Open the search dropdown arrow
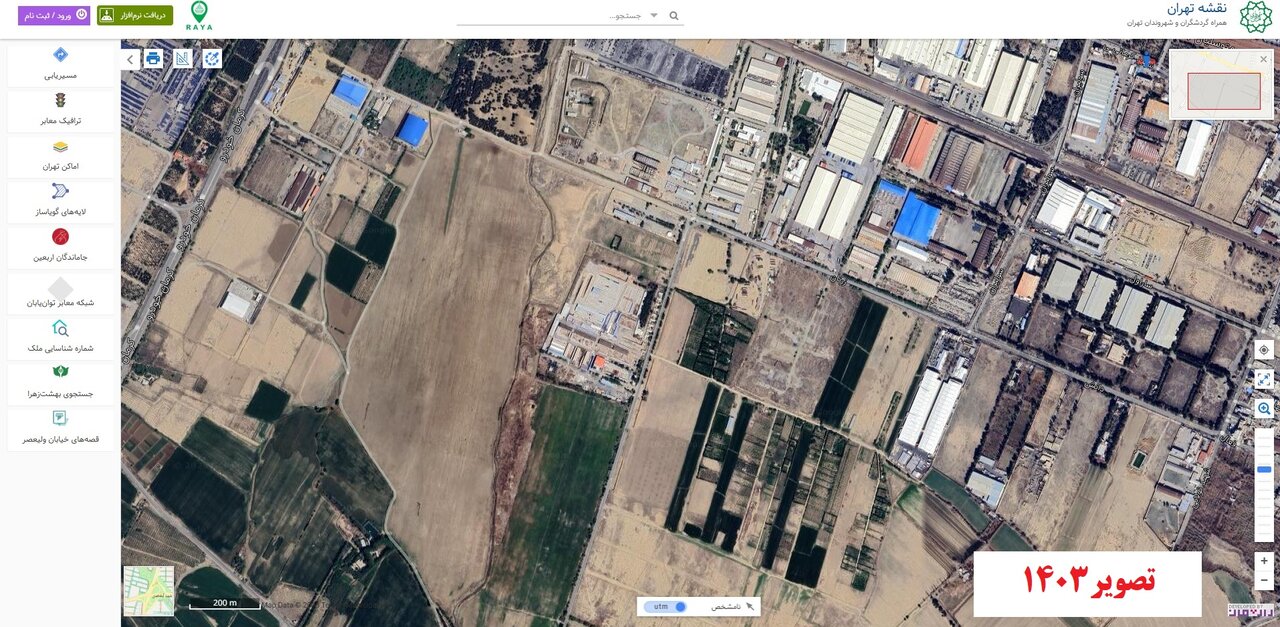The image size is (1280, 627). [654, 16]
